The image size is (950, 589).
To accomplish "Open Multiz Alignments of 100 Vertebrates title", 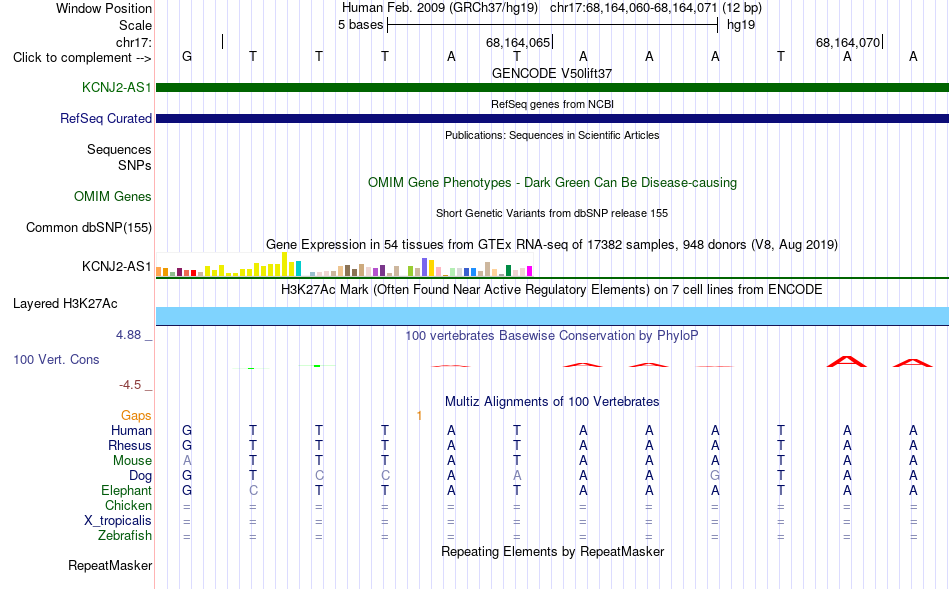I will click(x=552, y=402).
